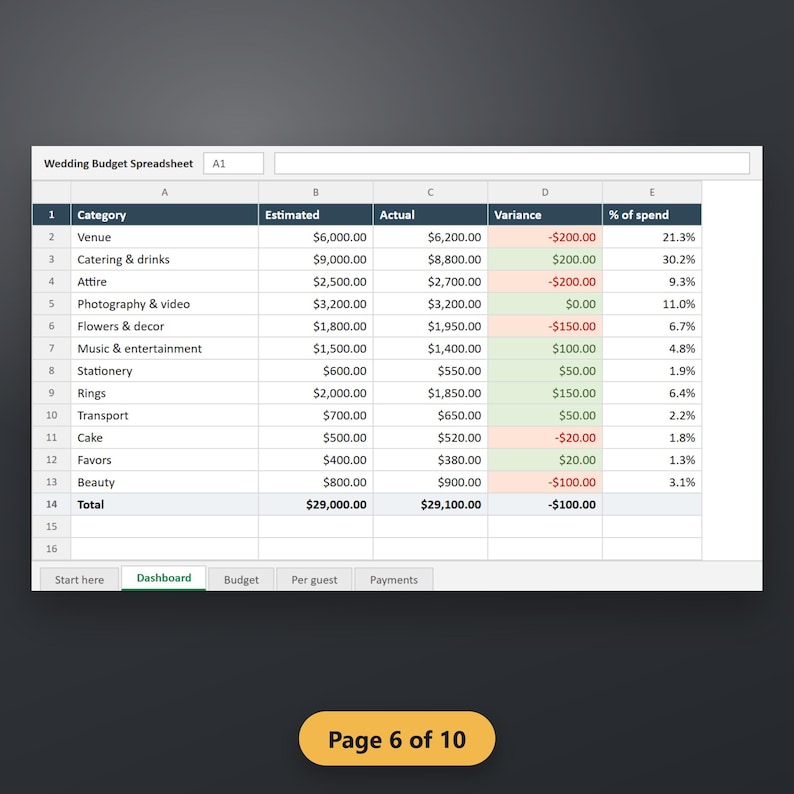The width and height of the screenshot is (794, 794).
Task: Select row 16 header number
Action: pyautogui.click(x=51, y=549)
